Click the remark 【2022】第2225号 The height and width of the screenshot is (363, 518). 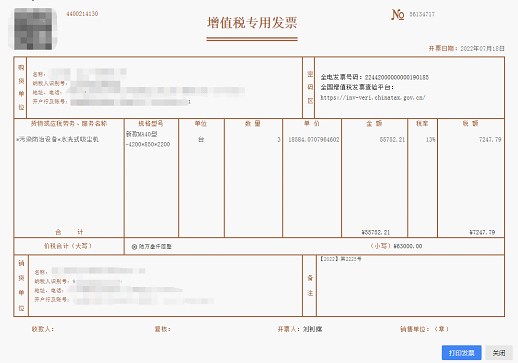pos(340,259)
